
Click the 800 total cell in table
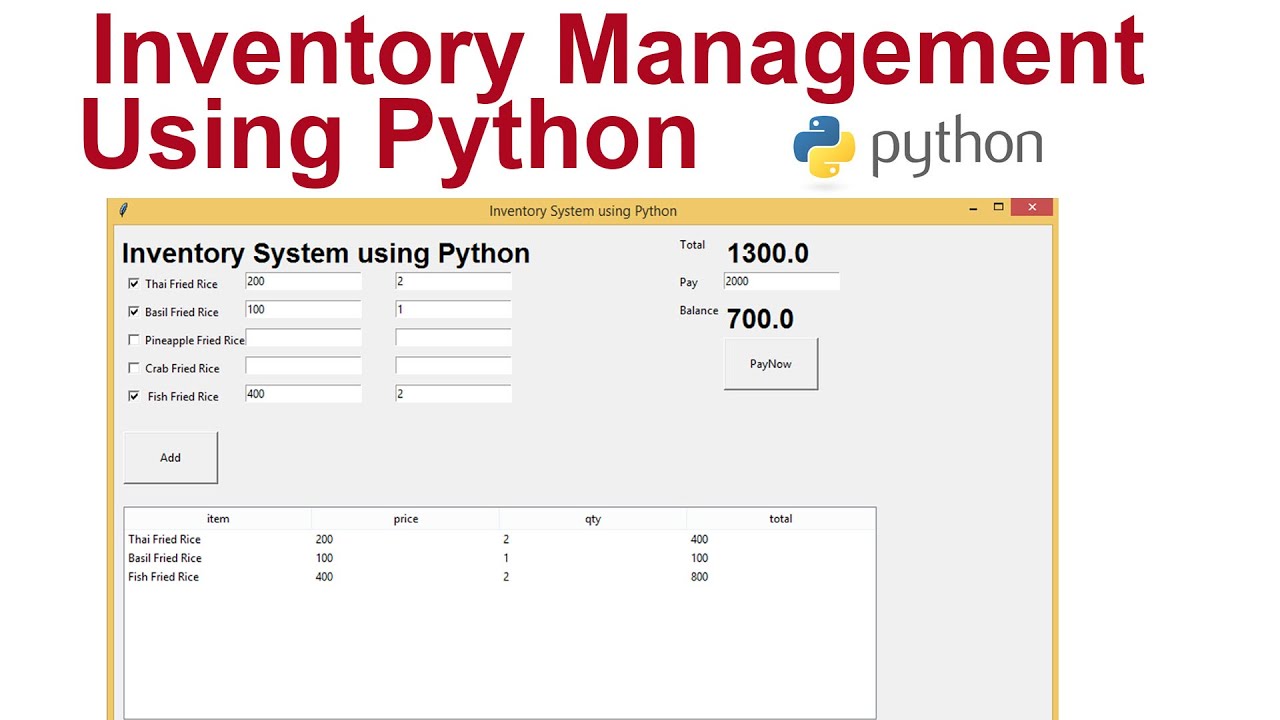click(x=699, y=577)
